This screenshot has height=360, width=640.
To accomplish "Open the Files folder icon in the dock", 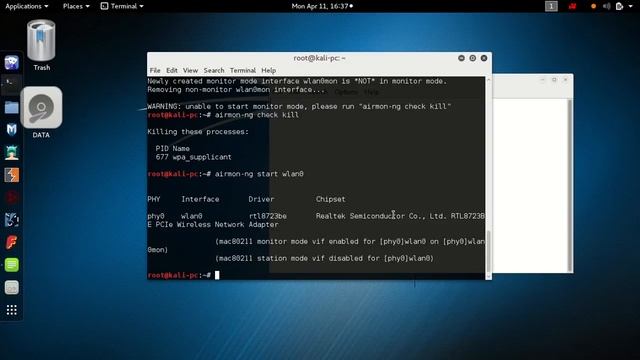I will pos(11,107).
